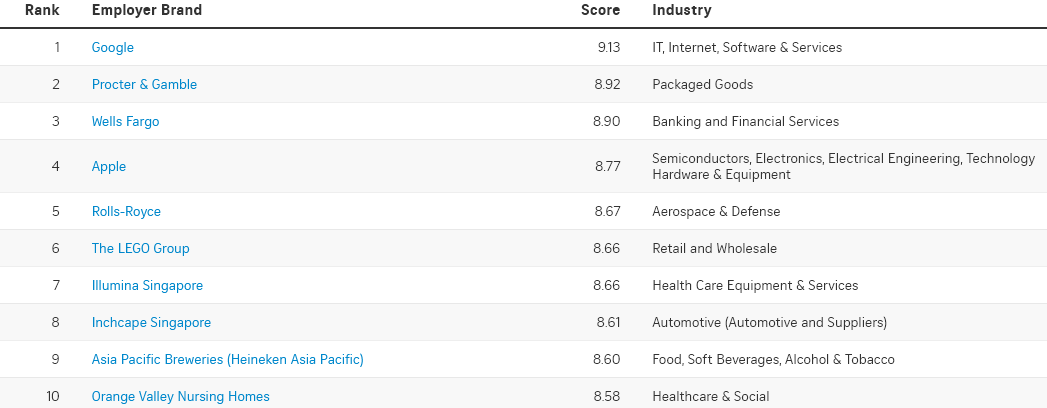Open Wells Fargo employer page
The height and width of the screenshot is (408, 1047).
pyautogui.click(x=125, y=121)
